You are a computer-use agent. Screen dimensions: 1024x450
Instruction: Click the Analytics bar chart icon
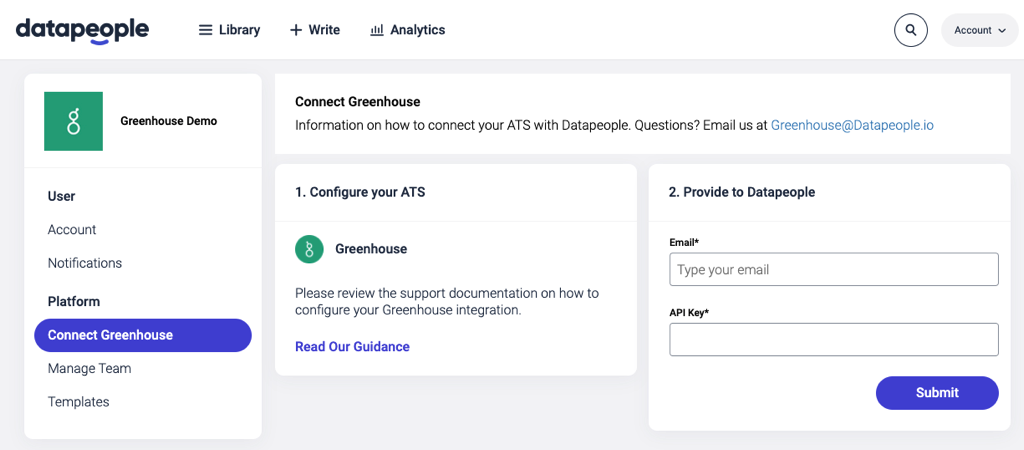(377, 30)
